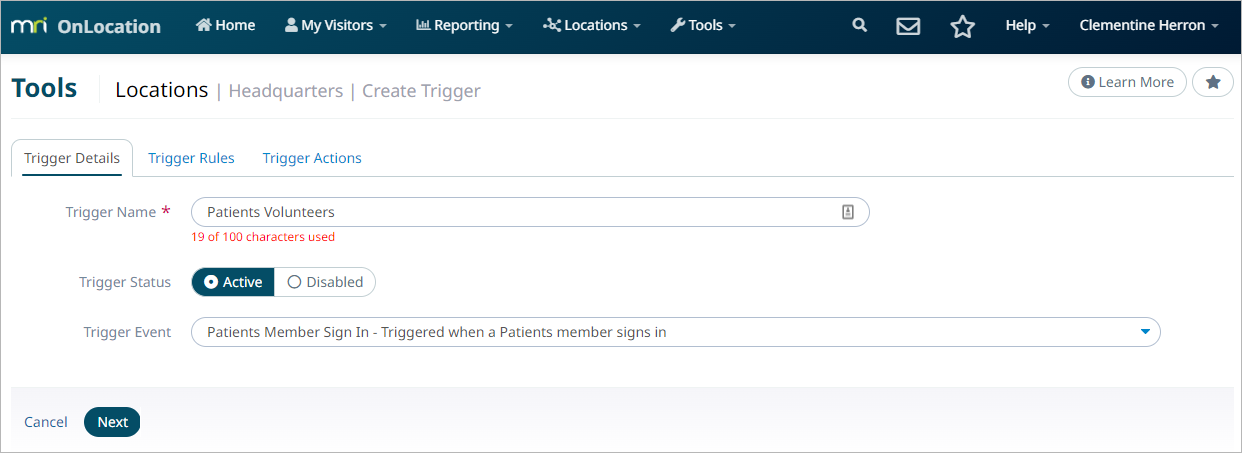This screenshot has height=453, width=1242.
Task: Open the Tools menu in navbar
Action: [703, 25]
